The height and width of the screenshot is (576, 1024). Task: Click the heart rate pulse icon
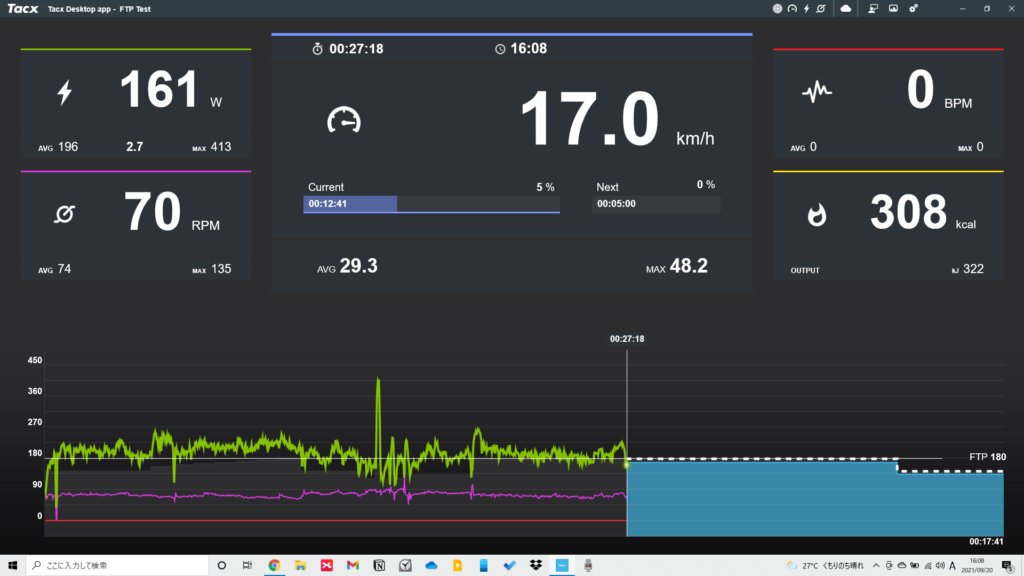click(817, 94)
